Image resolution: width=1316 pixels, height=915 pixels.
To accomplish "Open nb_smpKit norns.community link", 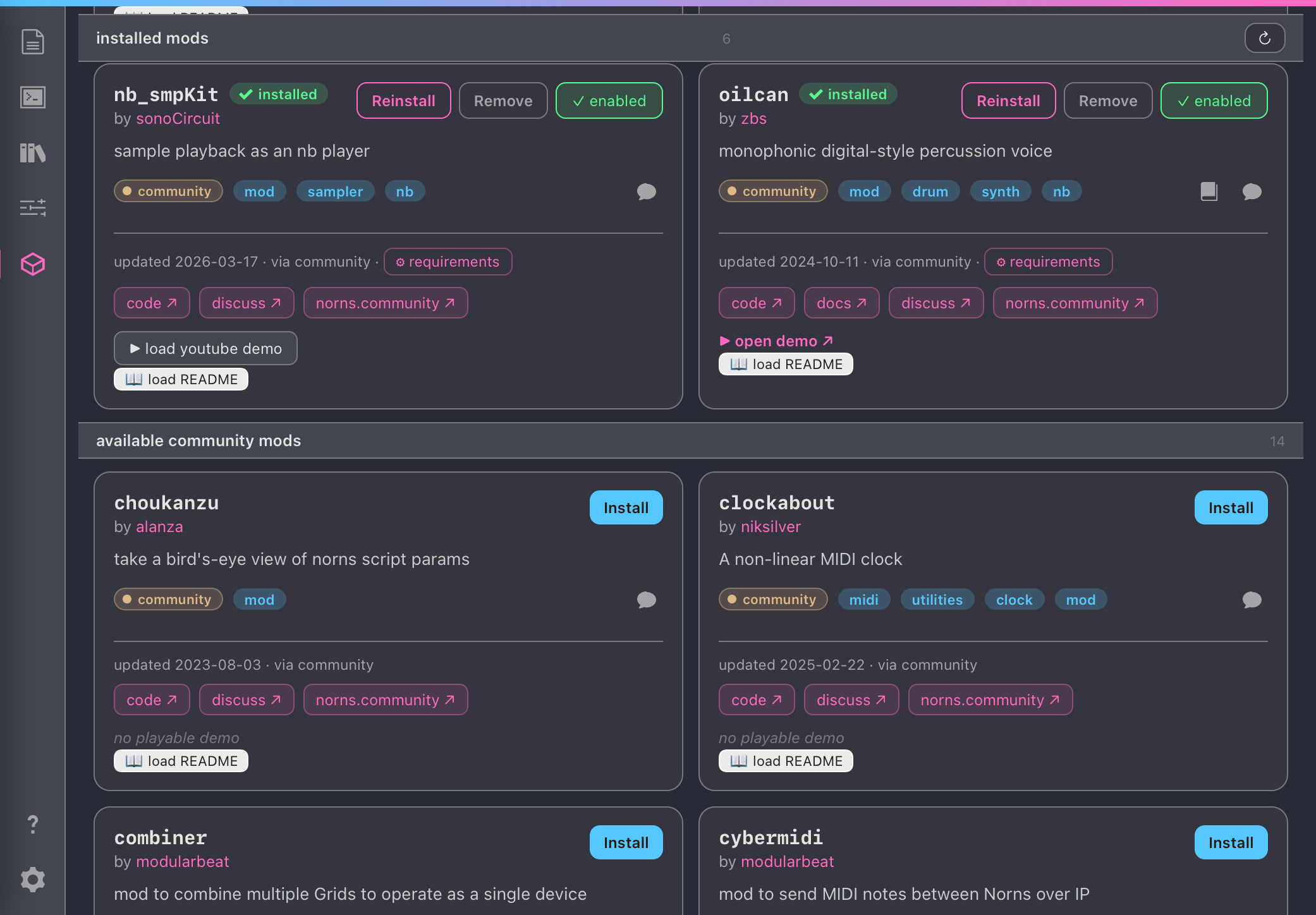I will (386, 303).
